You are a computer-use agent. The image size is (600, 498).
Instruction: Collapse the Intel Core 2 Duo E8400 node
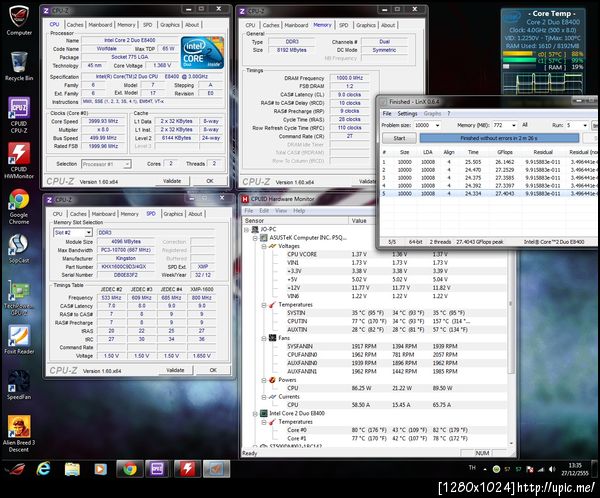255,413
